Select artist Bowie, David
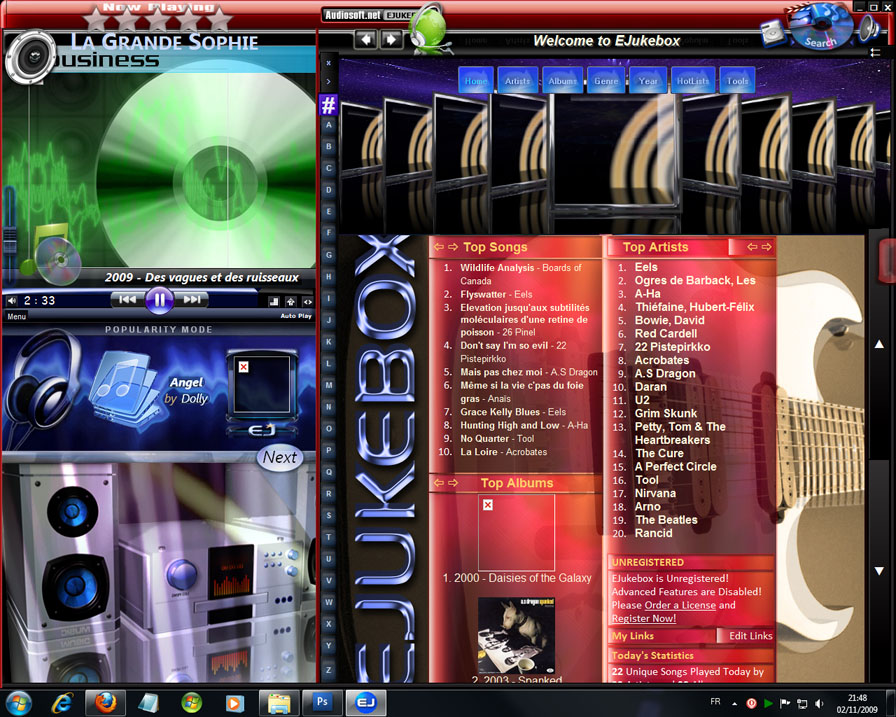Image resolution: width=896 pixels, height=717 pixels. click(x=670, y=320)
